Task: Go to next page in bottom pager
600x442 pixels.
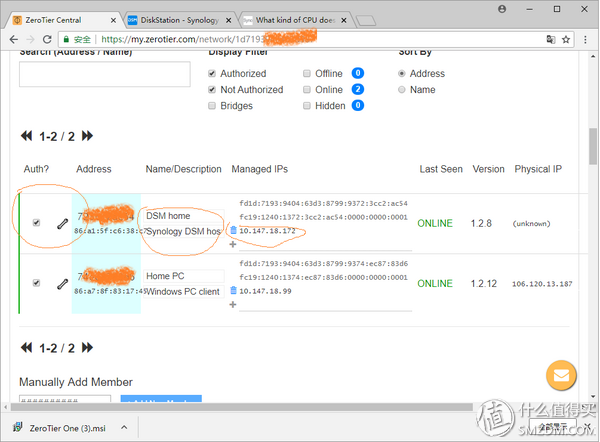Action: point(87,347)
